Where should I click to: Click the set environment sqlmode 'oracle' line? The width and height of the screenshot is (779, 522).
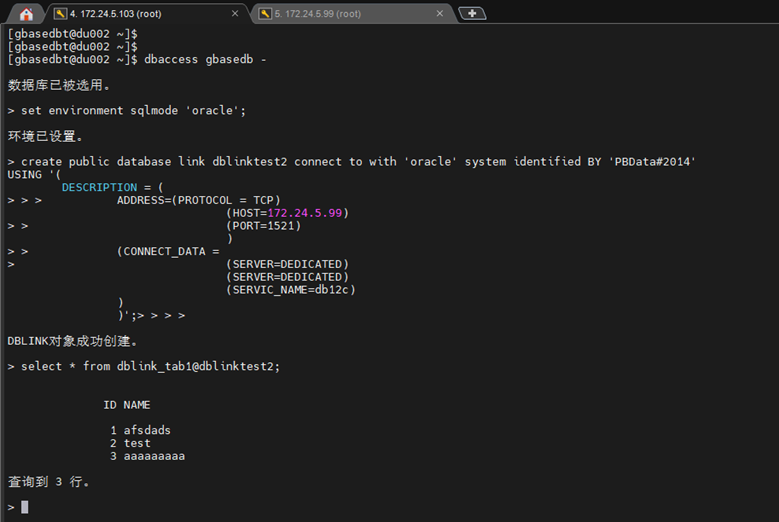click(133, 110)
